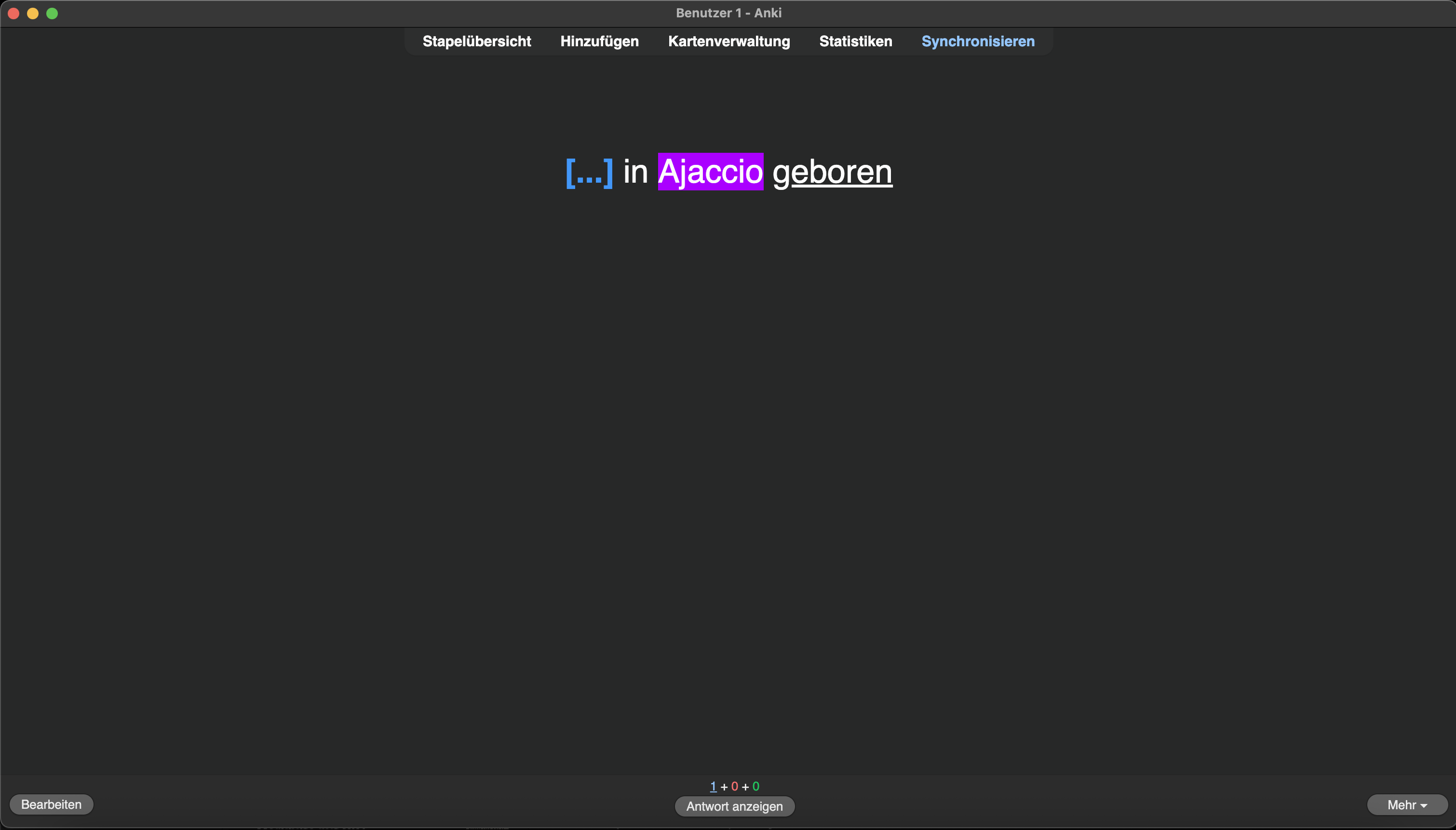Click the underlined word geboren
The image size is (1456, 830).
pos(832,172)
